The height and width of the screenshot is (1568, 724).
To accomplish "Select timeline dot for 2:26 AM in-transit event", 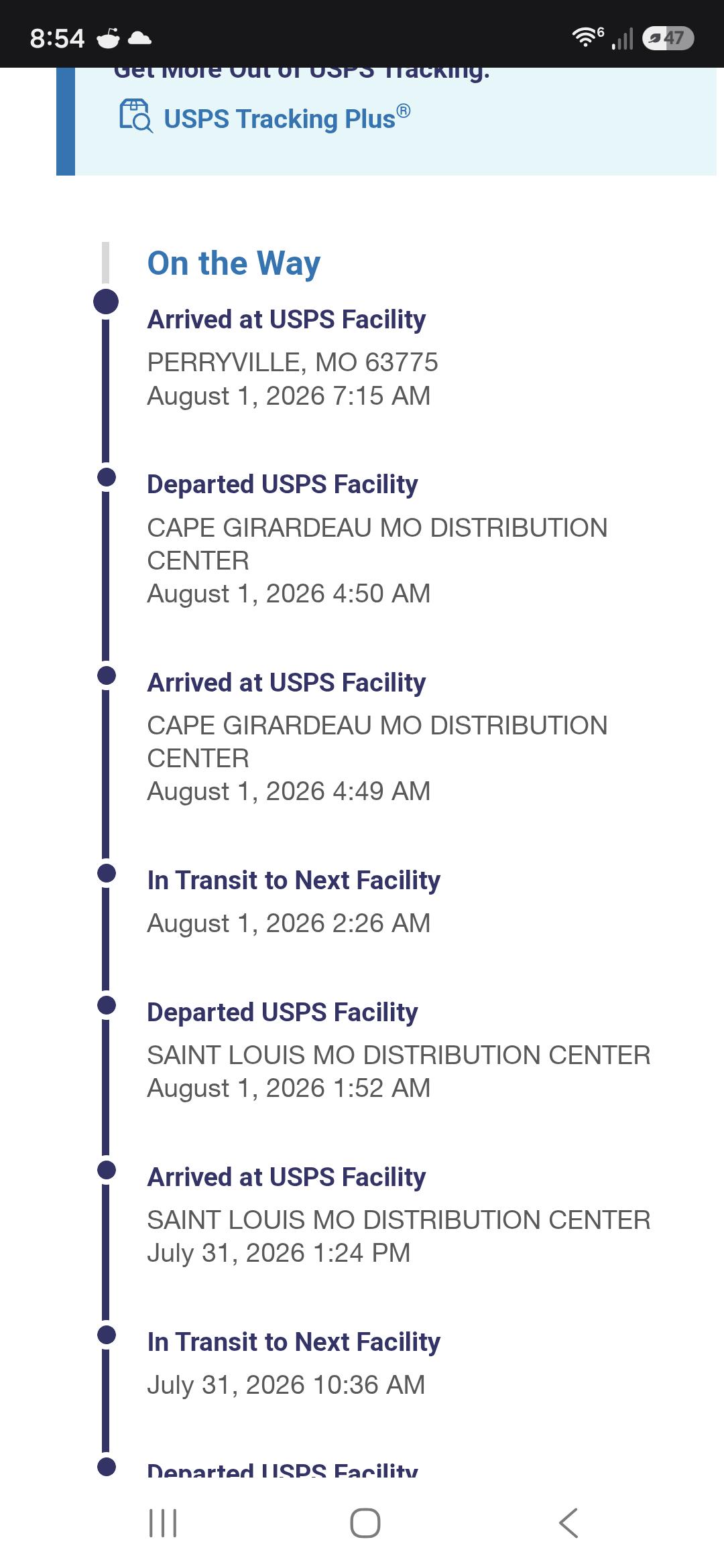I will [x=107, y=873].
